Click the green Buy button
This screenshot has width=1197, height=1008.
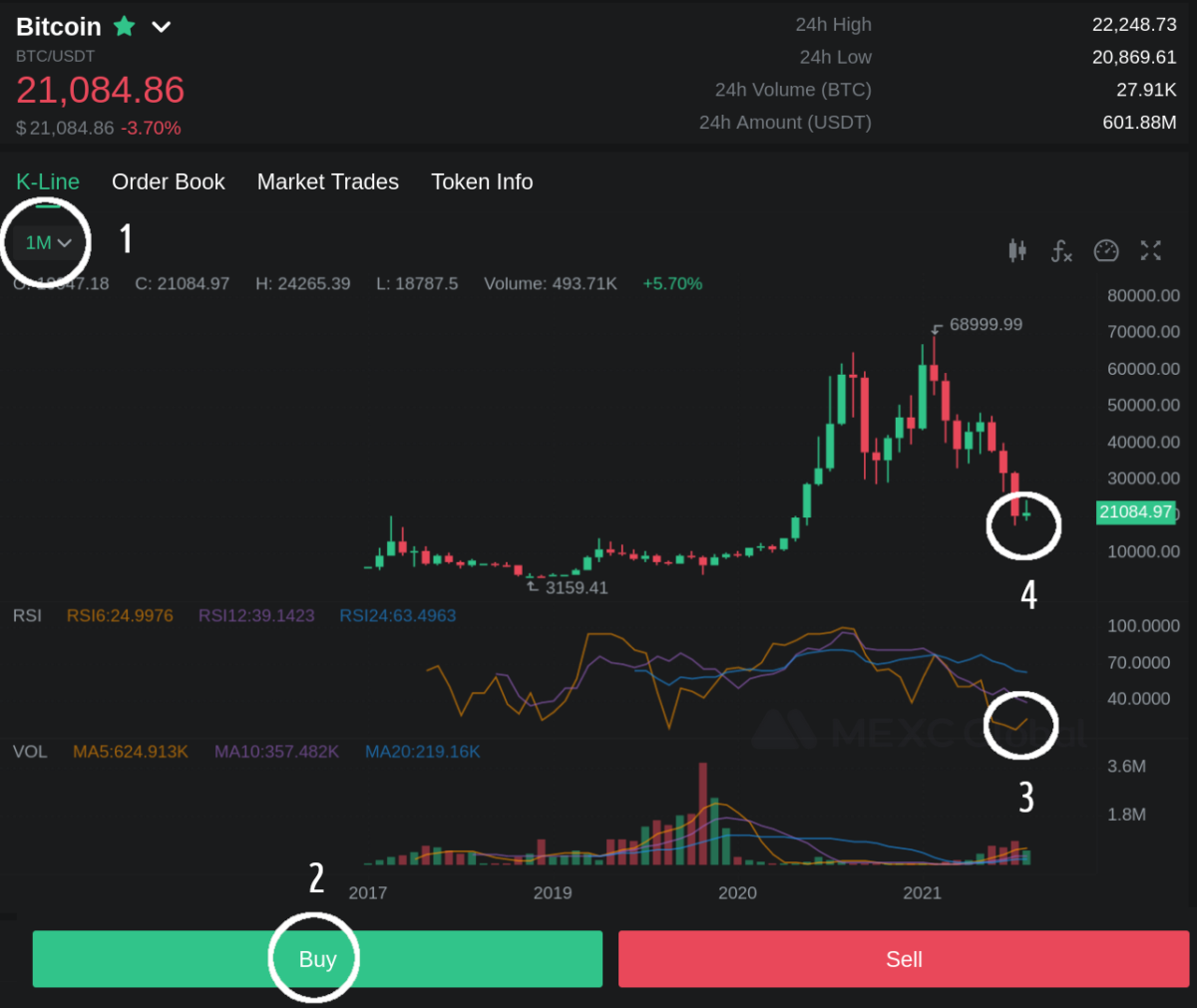click(317, 959)
